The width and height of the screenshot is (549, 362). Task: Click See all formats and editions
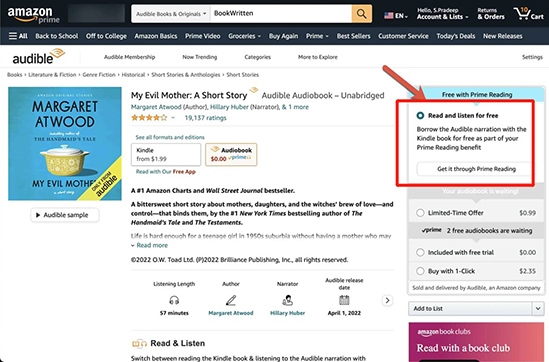170,137
